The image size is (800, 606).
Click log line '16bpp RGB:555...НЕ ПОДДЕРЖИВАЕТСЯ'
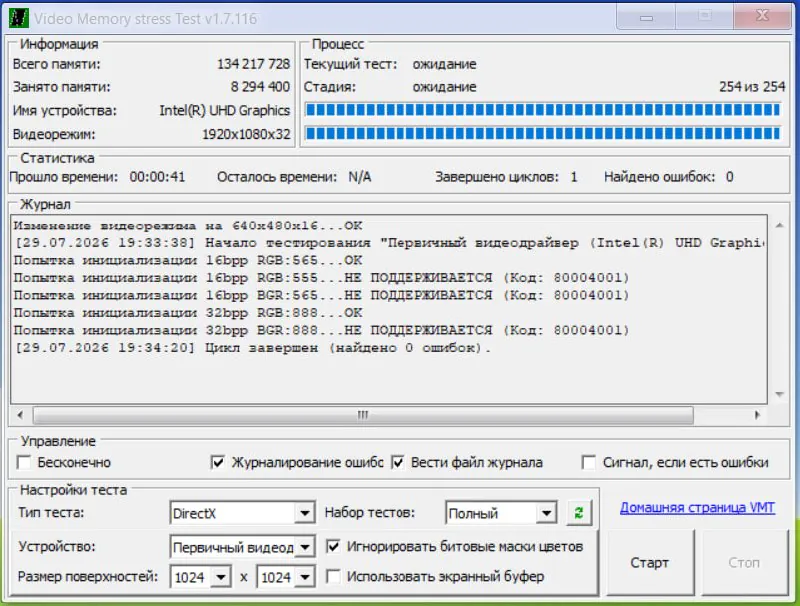pyautogui.click(x=321, y=278)
